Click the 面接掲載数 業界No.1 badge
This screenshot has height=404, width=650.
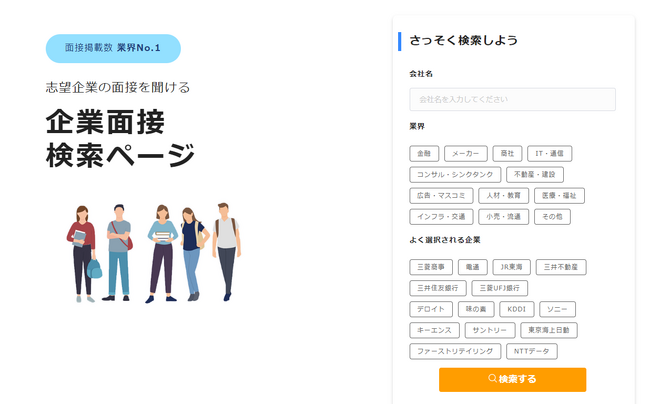[x=113, y=48]
